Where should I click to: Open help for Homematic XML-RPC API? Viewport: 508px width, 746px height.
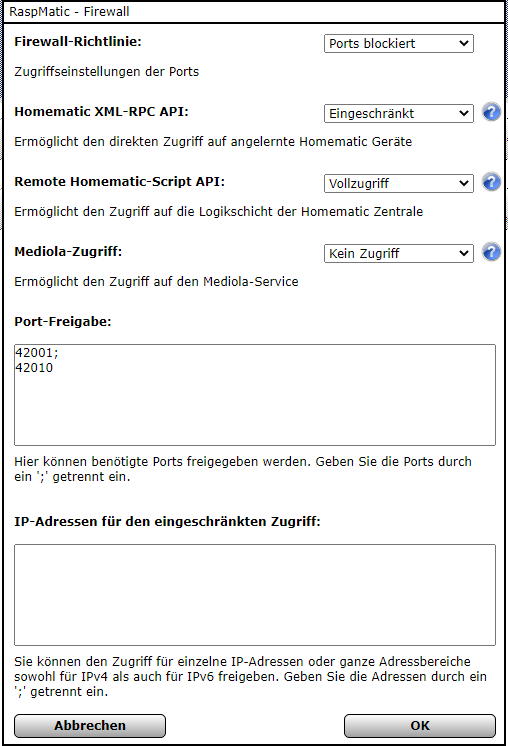[x=491, y=112]
